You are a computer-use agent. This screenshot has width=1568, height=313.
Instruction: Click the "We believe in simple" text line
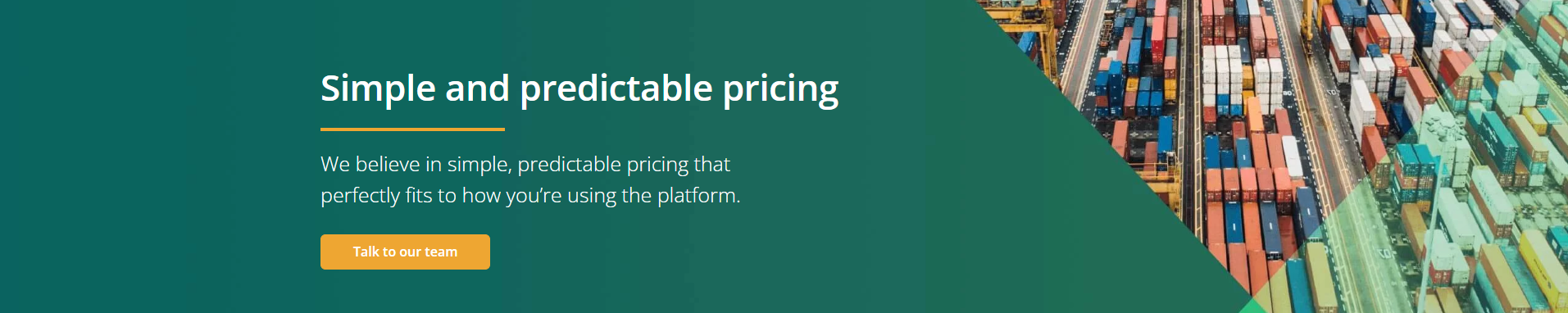coord(525,165)
